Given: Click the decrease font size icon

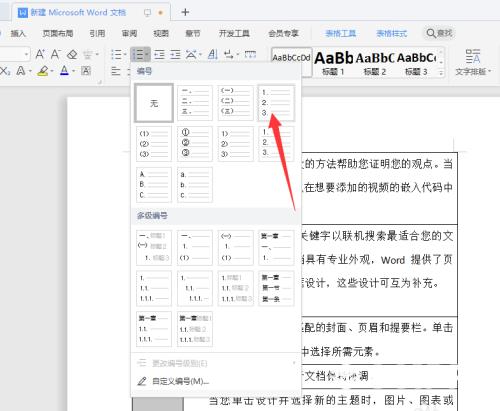Looking at the screenshot, I should [55, 54].
